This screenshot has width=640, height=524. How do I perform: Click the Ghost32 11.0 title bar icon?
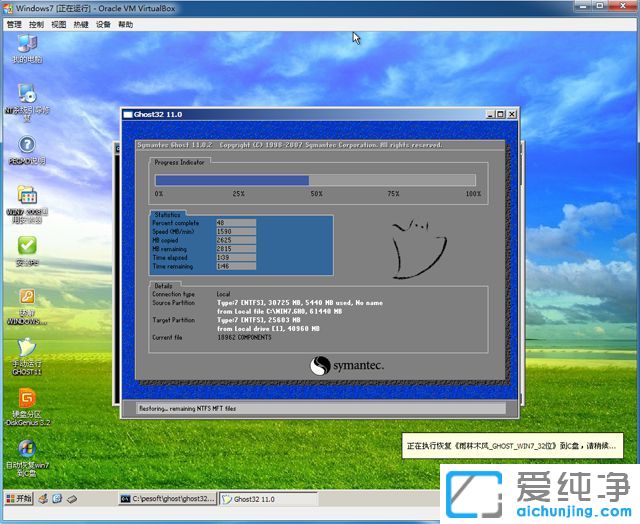coord(128,114)
